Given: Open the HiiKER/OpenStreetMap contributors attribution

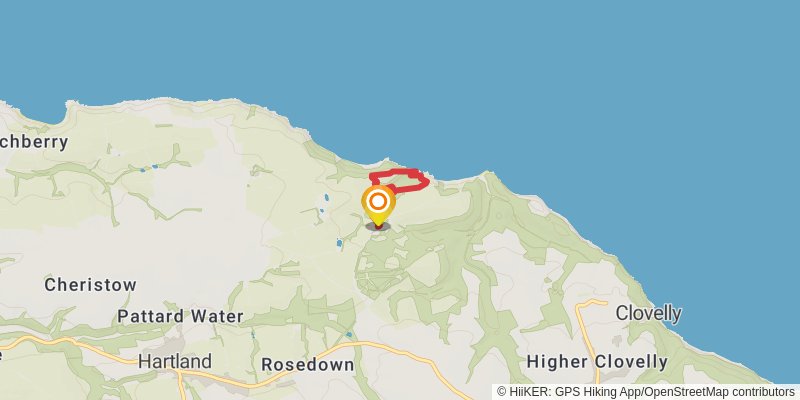Looking at the screenshot, I should 646,392.
